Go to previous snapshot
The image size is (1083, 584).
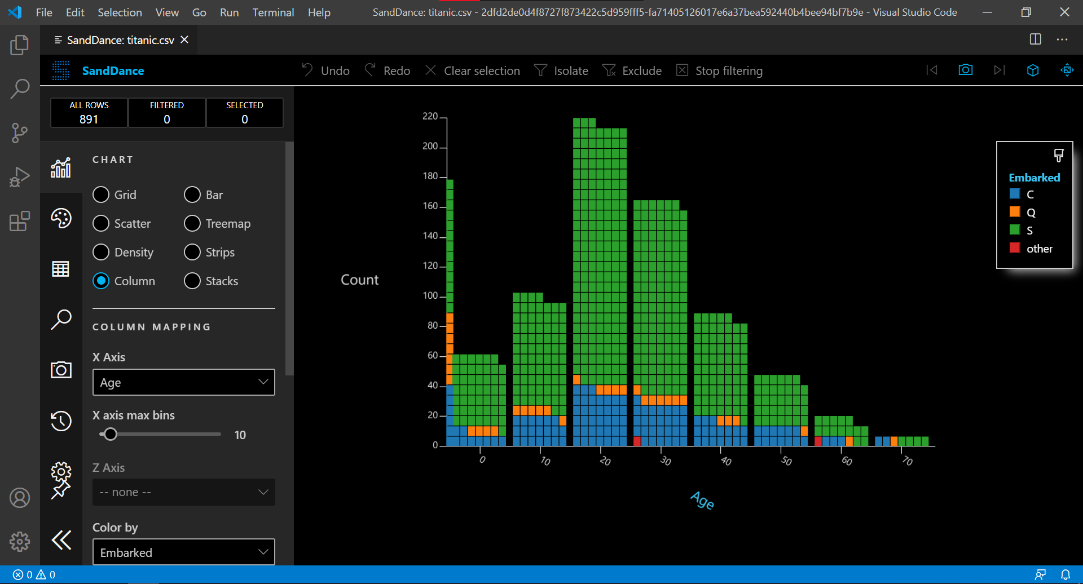[x=932, y=70]
